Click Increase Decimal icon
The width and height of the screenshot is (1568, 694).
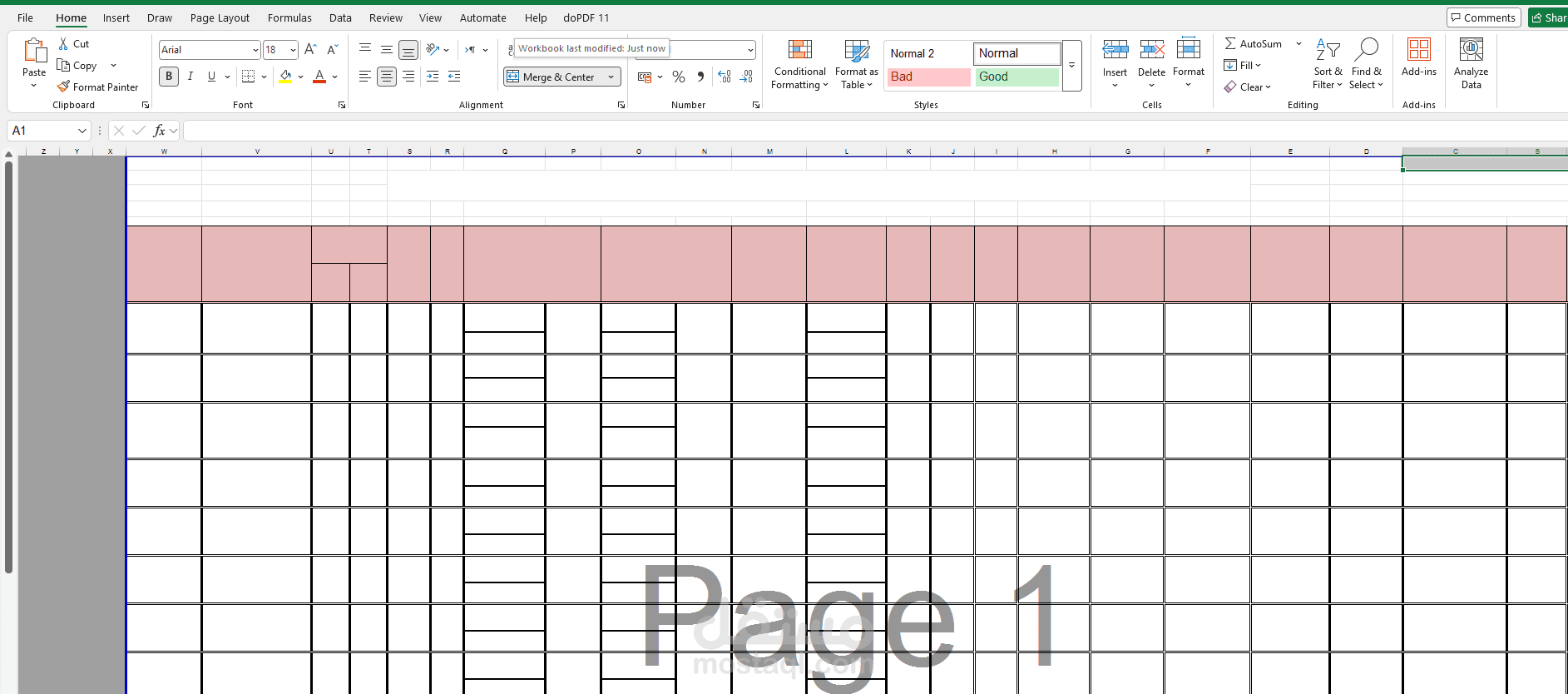725,77
